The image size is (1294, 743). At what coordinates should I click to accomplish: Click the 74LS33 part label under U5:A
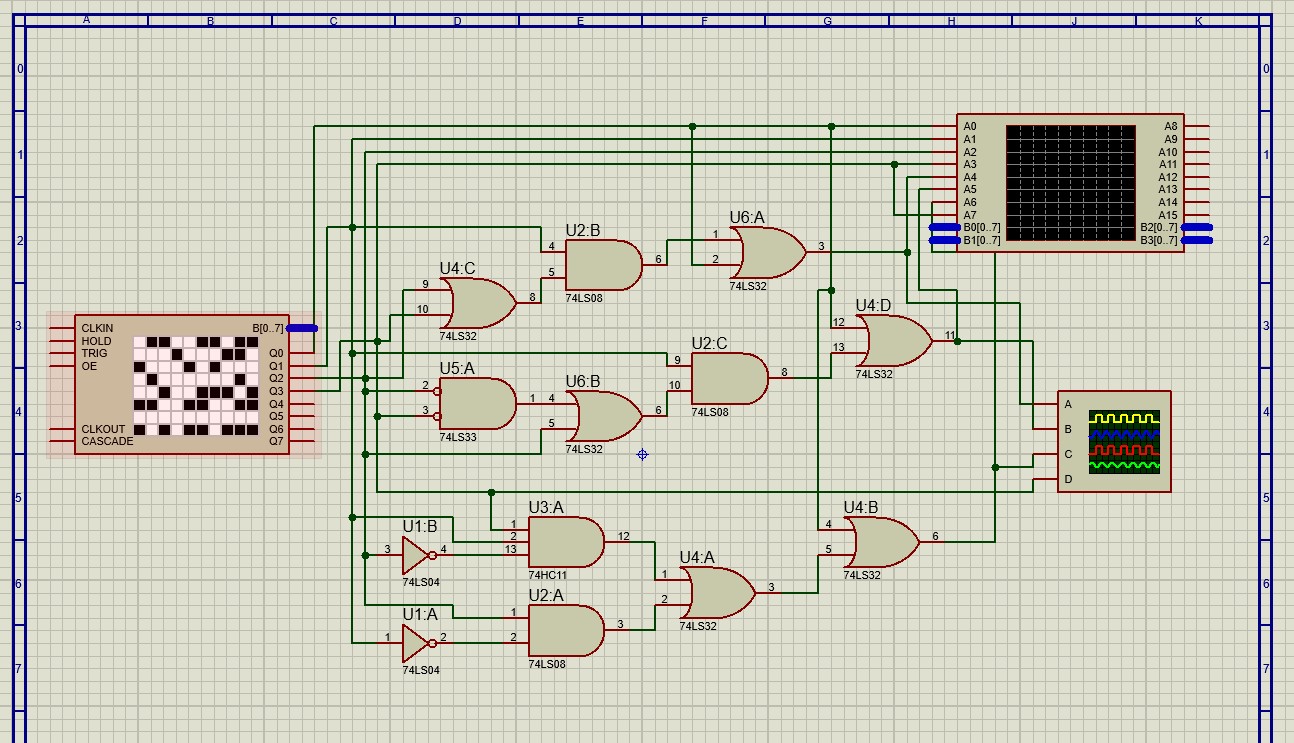[457, 437]
